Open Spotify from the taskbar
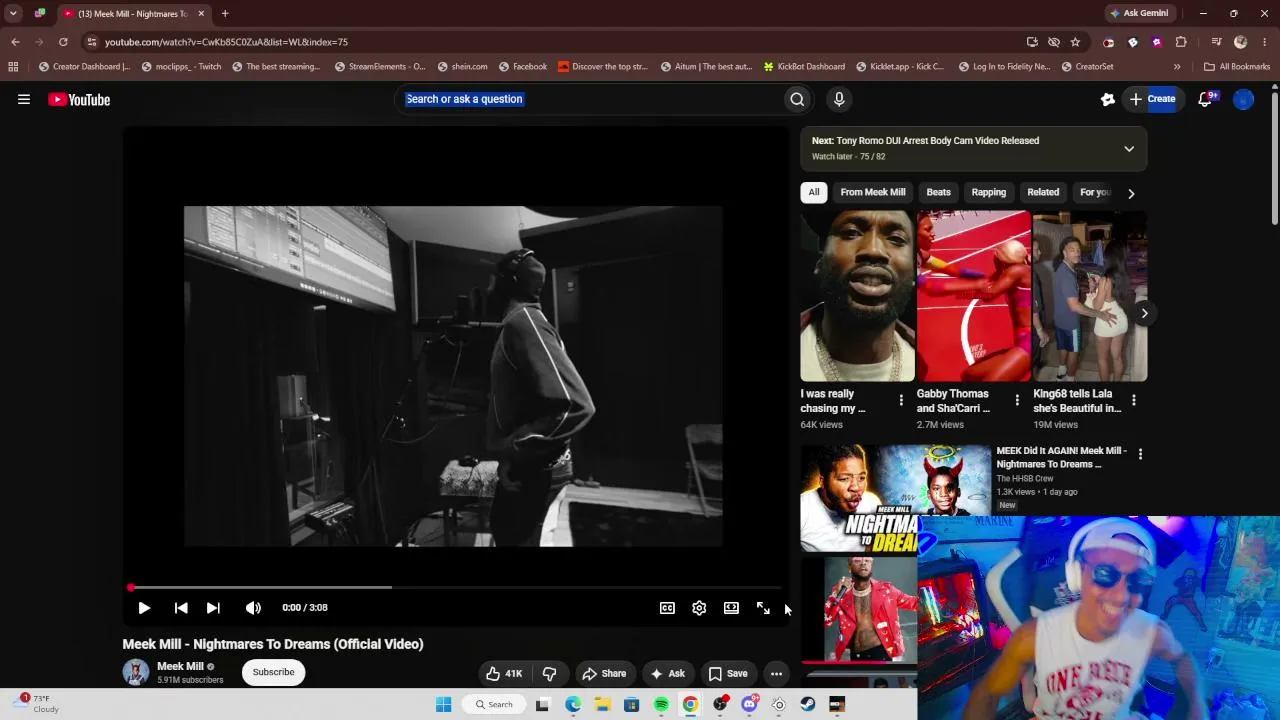 click(x=661, y=704)
